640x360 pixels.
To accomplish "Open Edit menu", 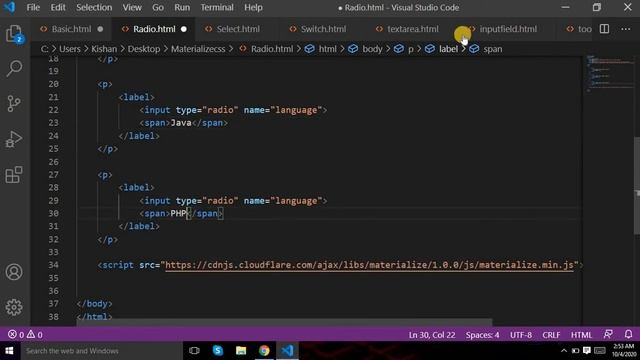I will point(58,7).
